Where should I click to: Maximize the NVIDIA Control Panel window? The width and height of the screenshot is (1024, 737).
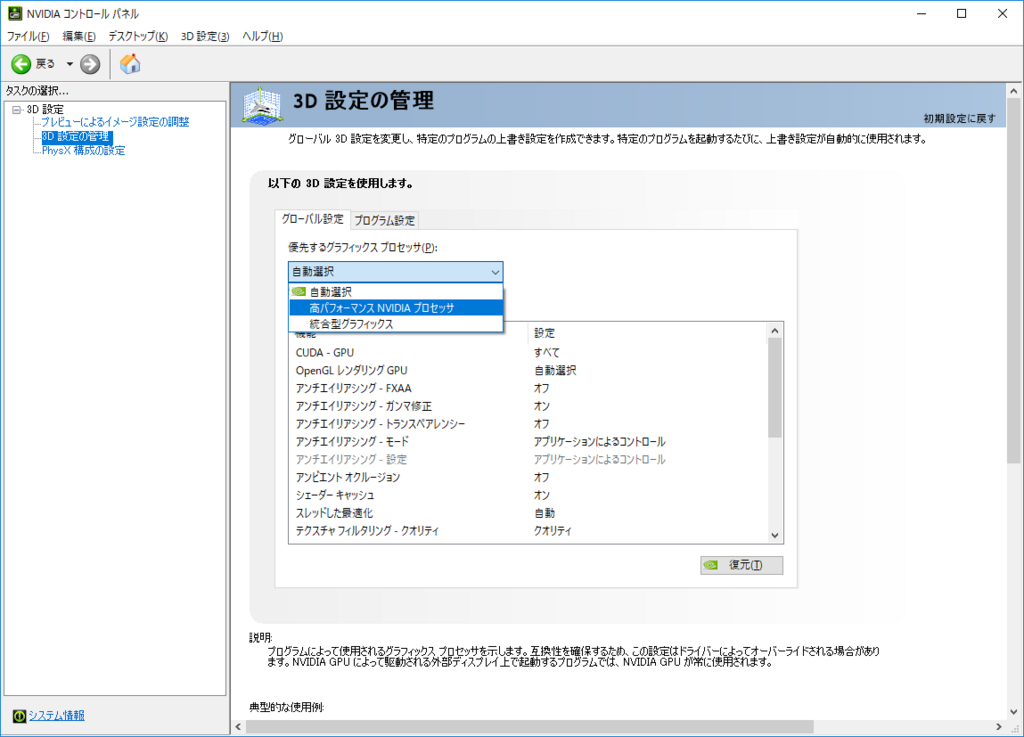click(x=961, y=14)
